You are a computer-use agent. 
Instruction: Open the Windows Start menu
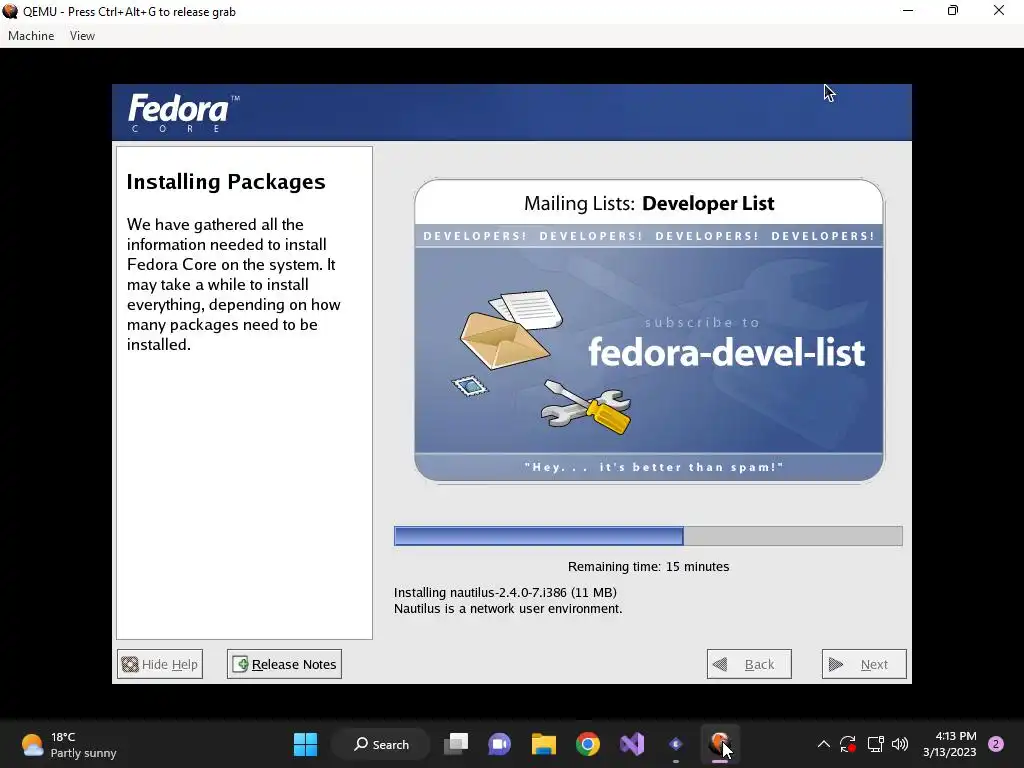click(305, 744)
